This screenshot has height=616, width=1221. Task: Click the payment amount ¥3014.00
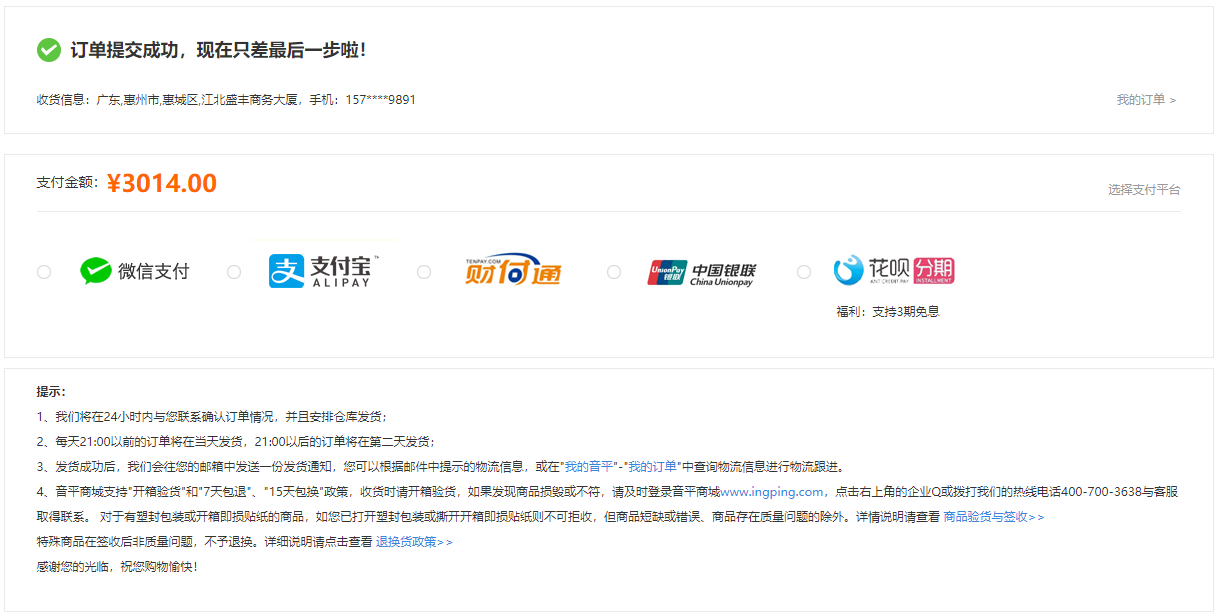tap(162, 184)
